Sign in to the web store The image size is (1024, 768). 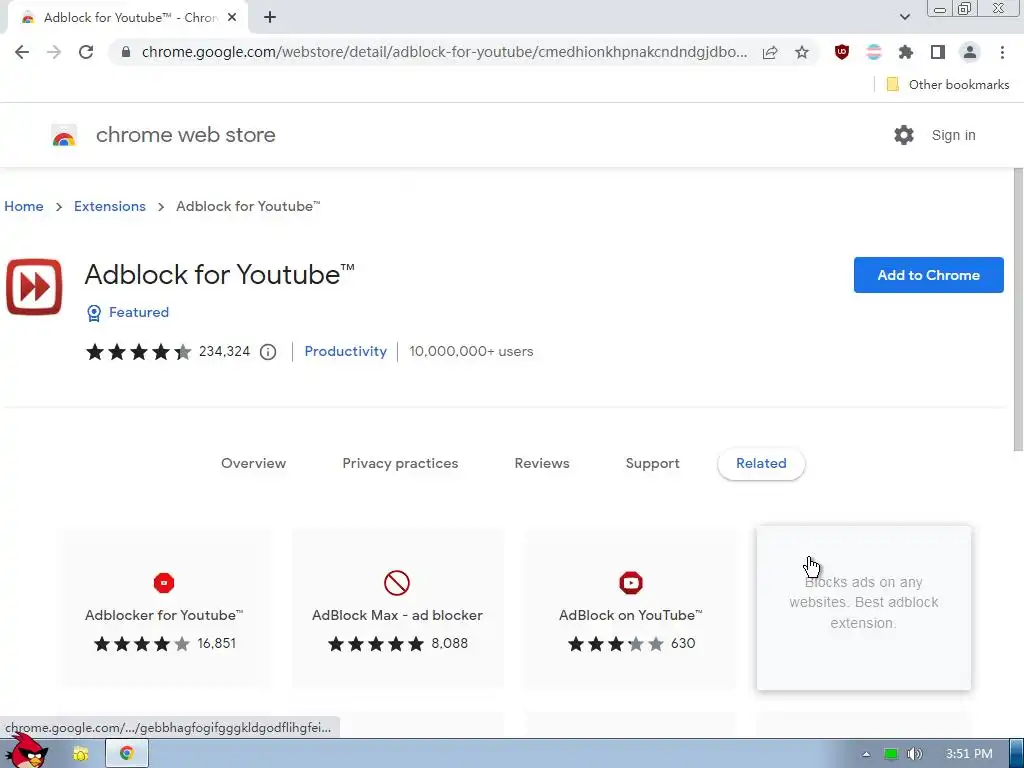[x=953, y=135]
